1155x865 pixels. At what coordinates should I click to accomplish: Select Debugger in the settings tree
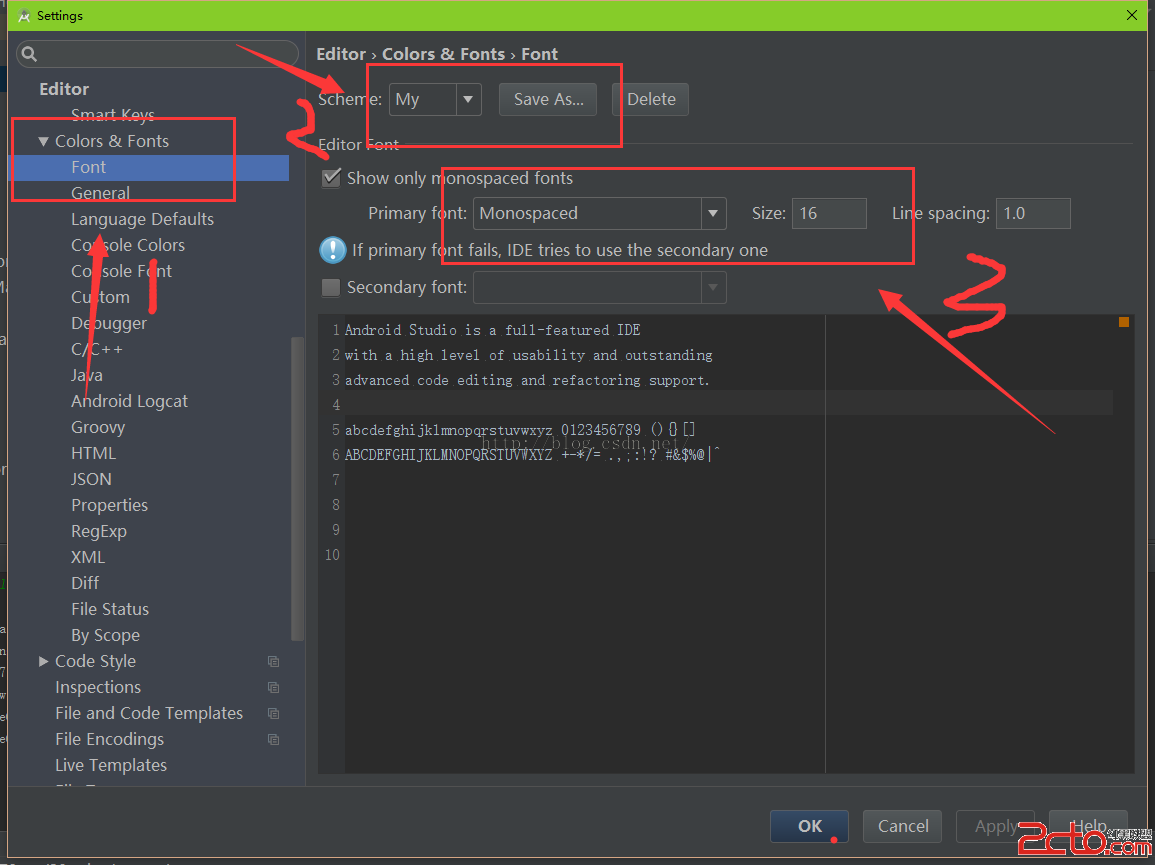[x=109, y=323]
